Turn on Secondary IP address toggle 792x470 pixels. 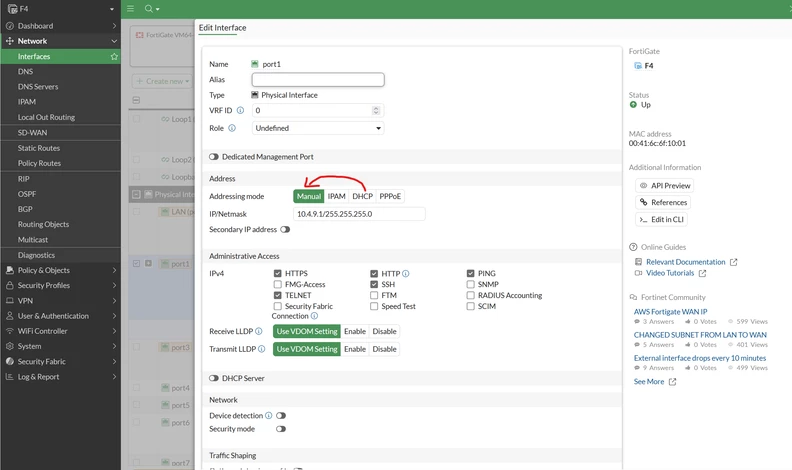click(x=285, y=229)
